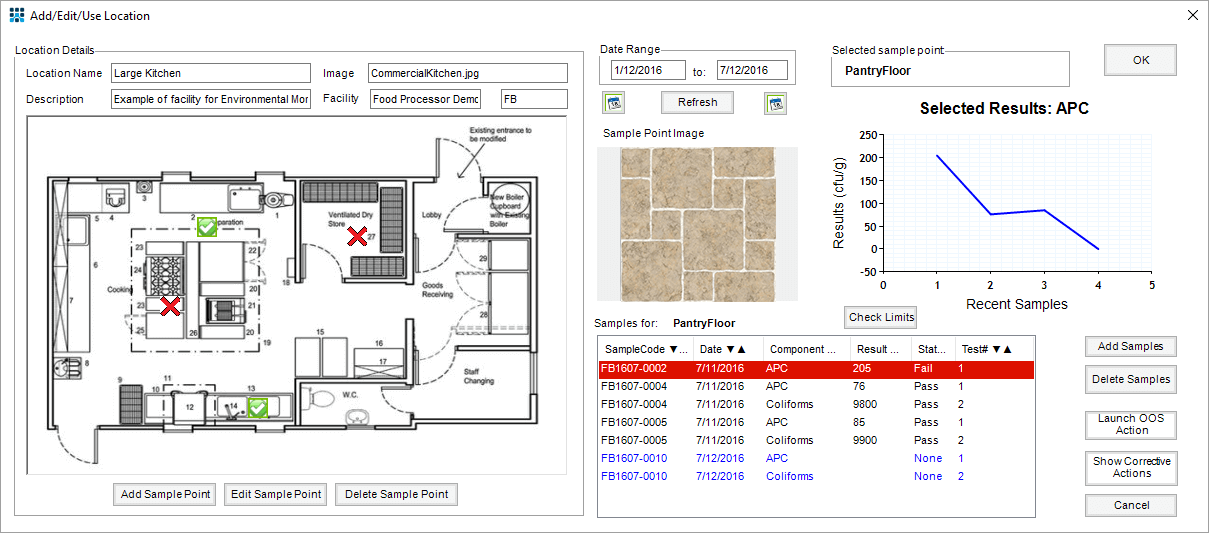Select the green check marker near Preparation
1209x533 pixels.
(207, 228)
